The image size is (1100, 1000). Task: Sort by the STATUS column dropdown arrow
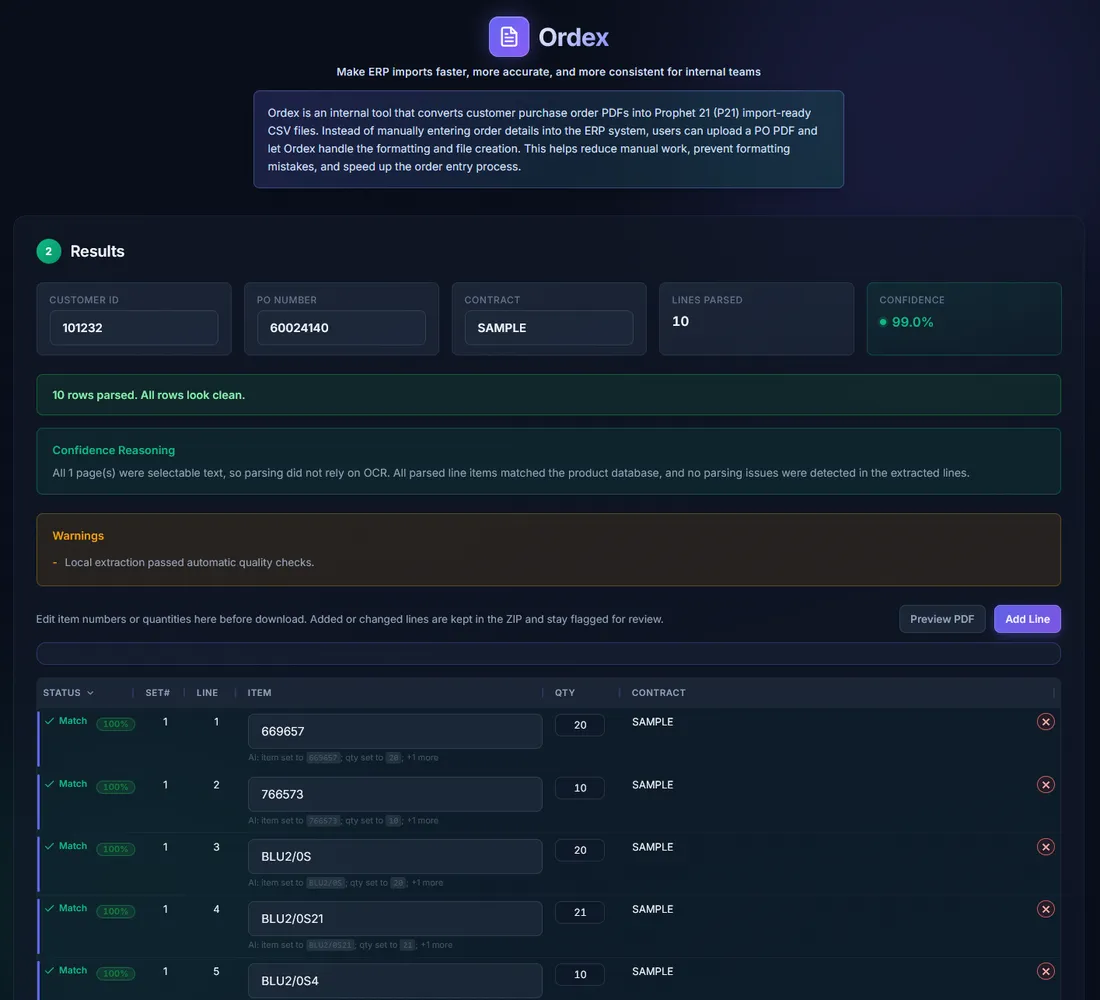(90, 693)
